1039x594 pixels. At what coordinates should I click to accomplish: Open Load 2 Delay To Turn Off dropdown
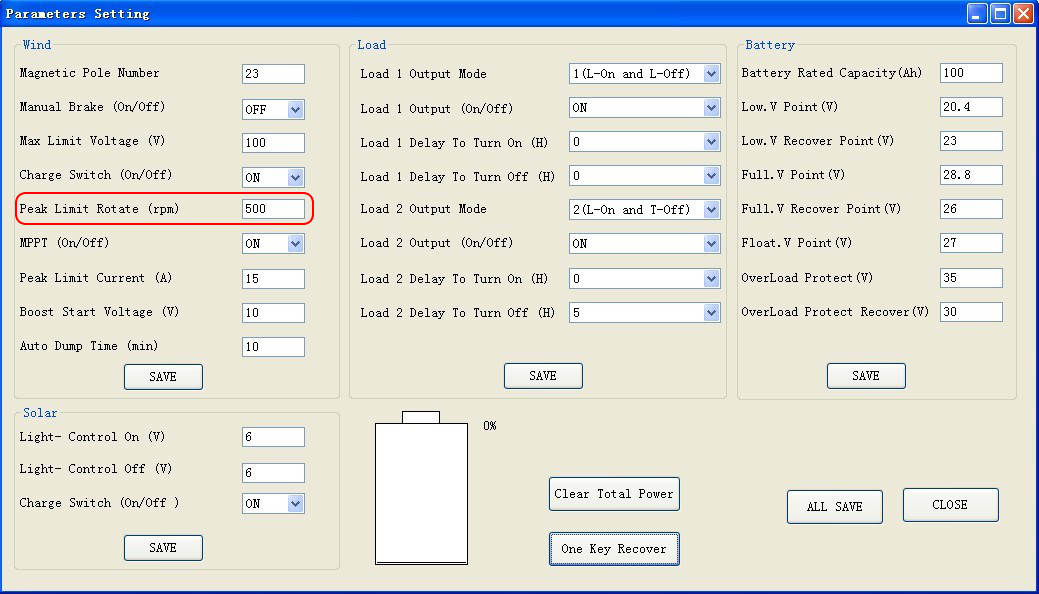(x=645, y=312)
